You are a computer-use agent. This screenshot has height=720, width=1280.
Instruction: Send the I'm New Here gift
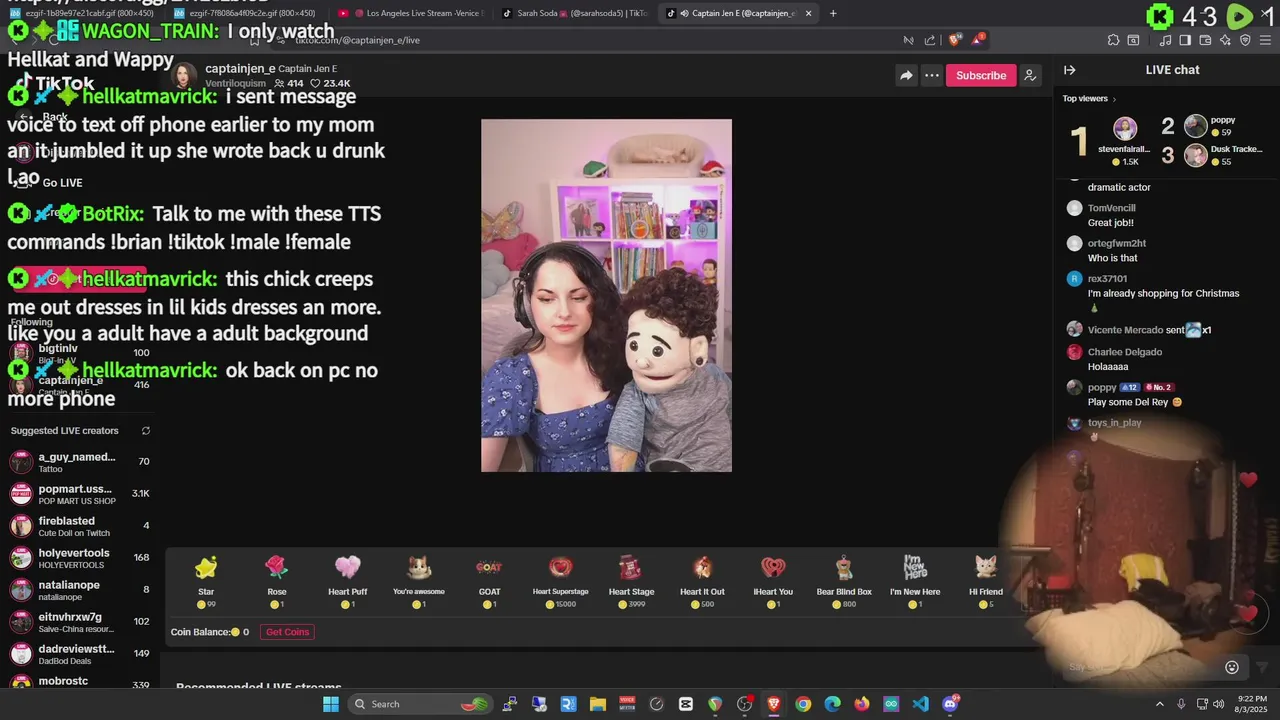915,583
